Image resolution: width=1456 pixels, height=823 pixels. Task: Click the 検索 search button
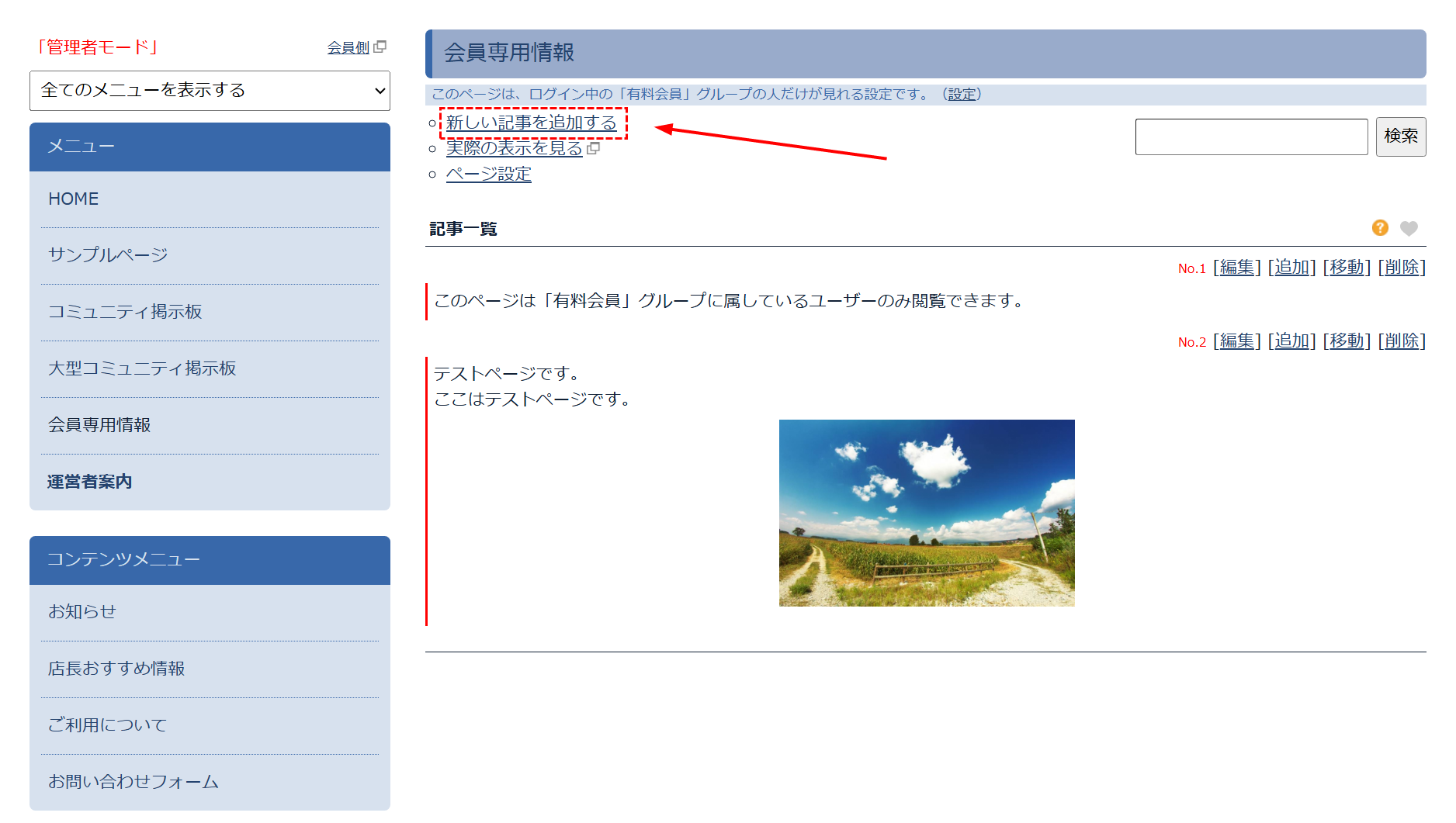(1401, 137)
